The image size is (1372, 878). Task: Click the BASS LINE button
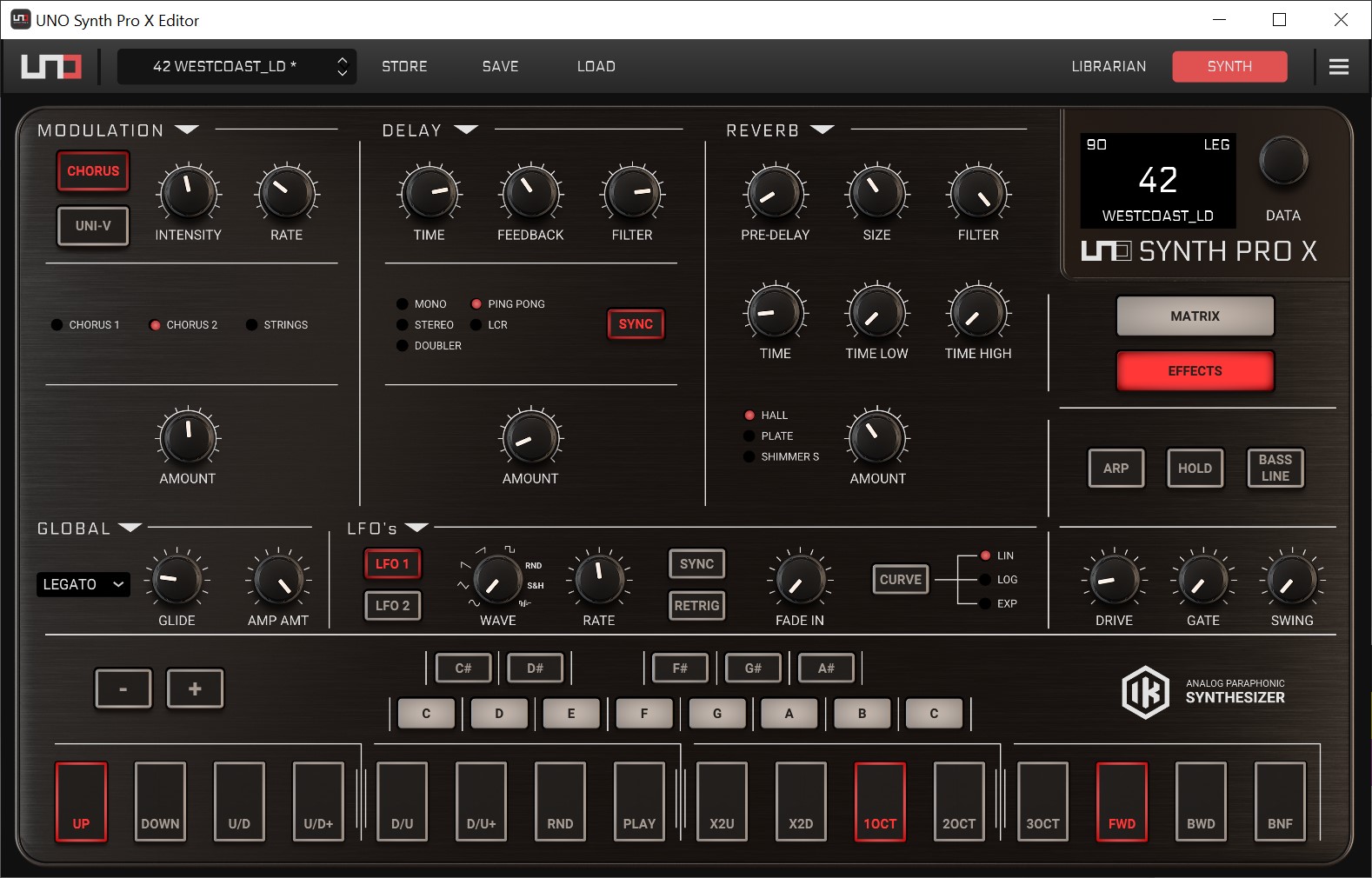click(1275, 469)
